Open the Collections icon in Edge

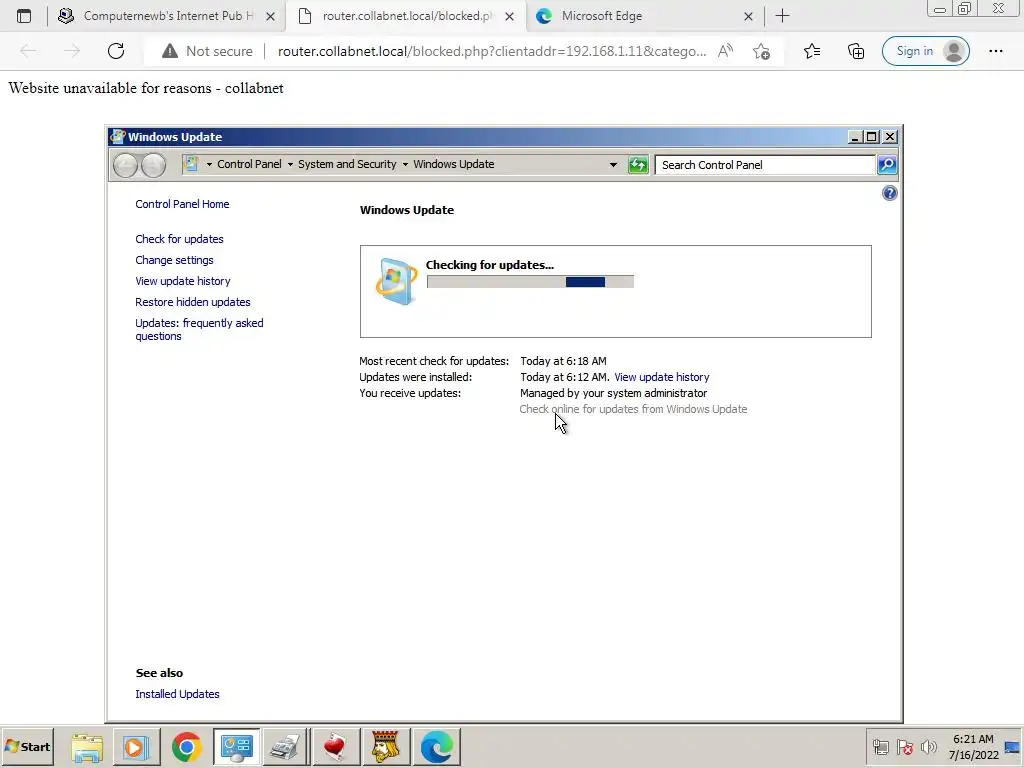point(856,51)
